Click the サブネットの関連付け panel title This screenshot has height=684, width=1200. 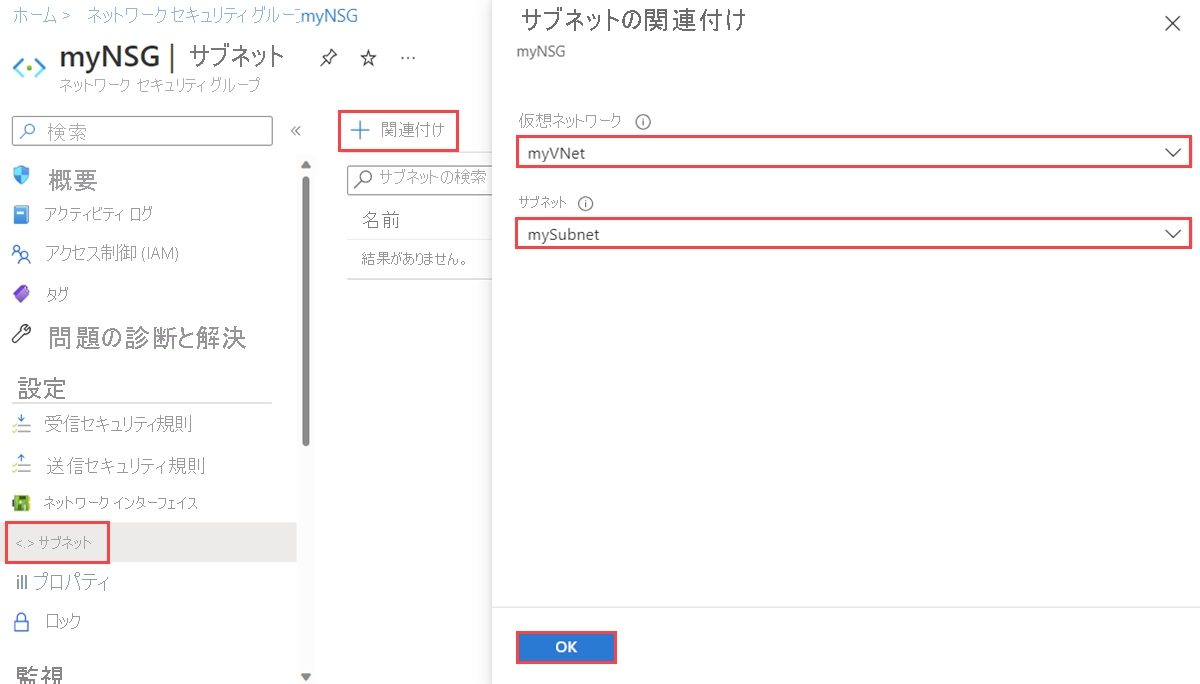[633, 21]
